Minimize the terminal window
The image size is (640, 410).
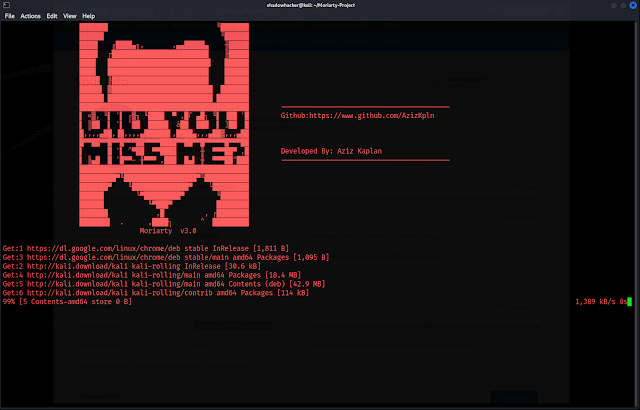click(x=613, y=5)
